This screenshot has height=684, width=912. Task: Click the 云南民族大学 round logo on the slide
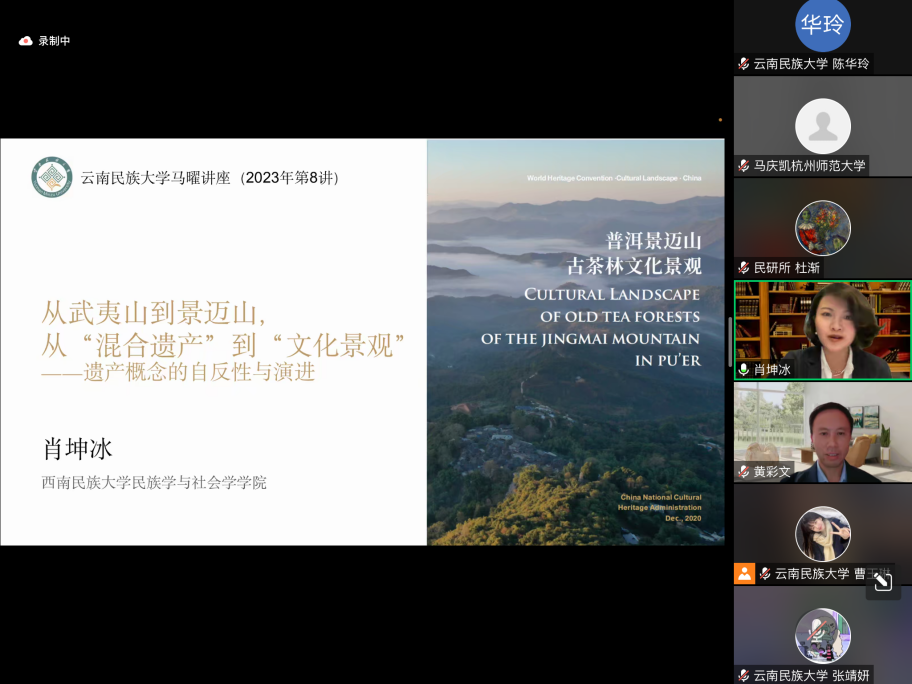pyautogui.click(x=52, y=177)
